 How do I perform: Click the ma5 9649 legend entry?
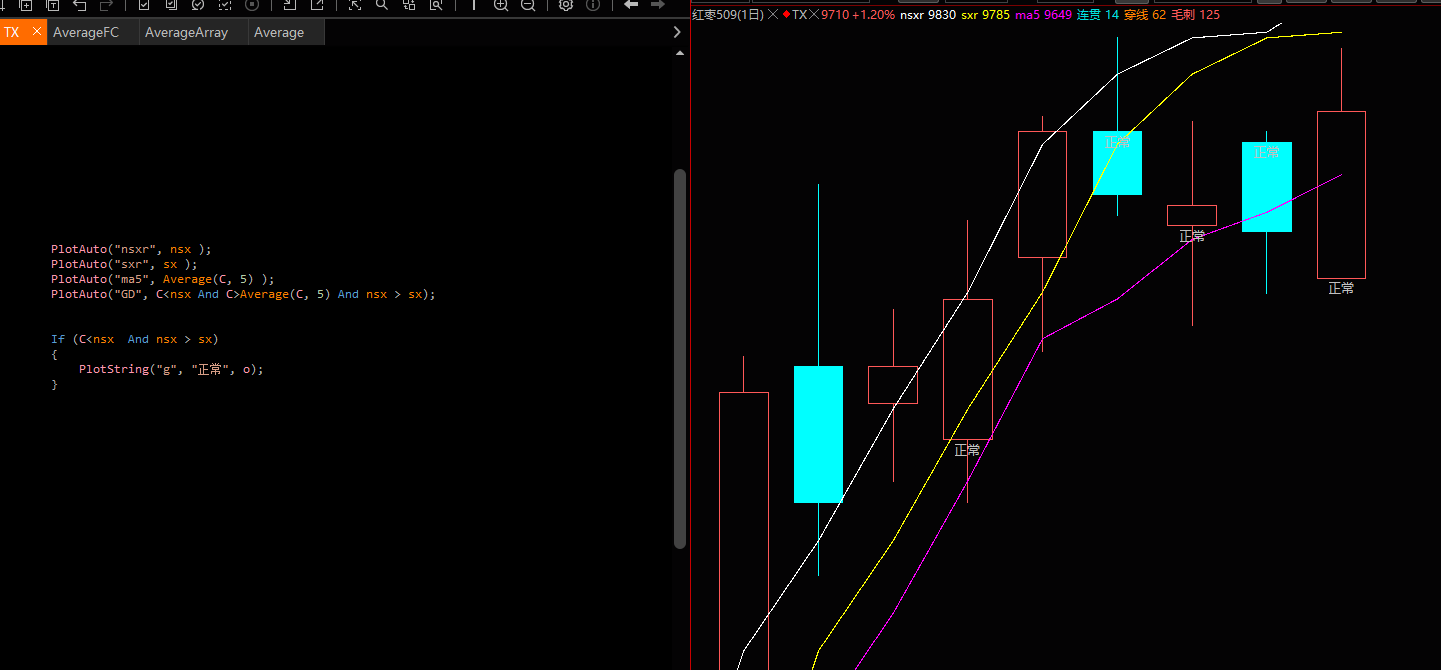1043,15
